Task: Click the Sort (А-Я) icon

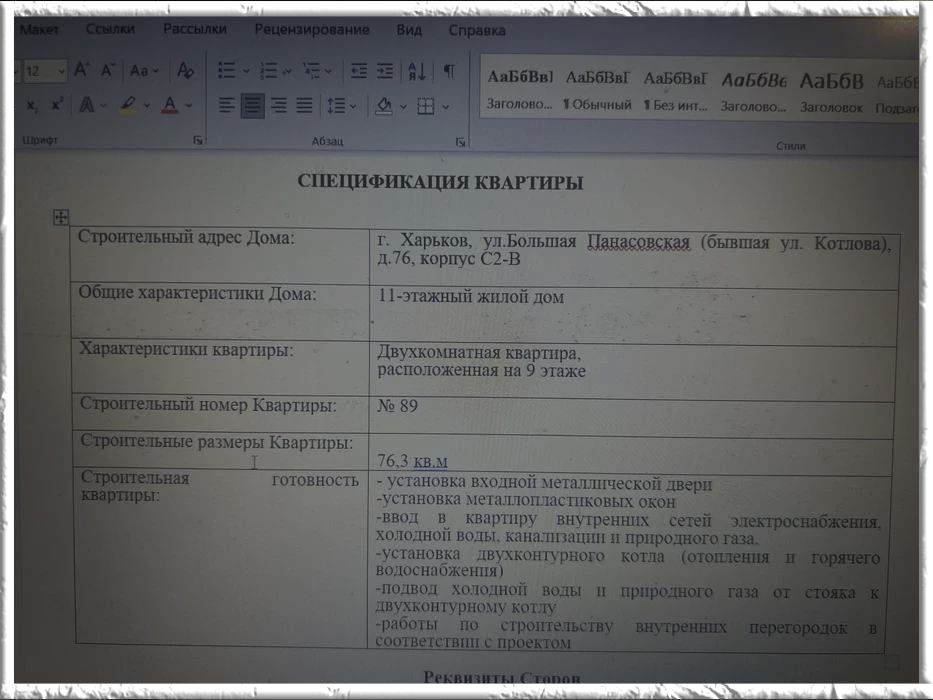Action: [x=416, y=71]
